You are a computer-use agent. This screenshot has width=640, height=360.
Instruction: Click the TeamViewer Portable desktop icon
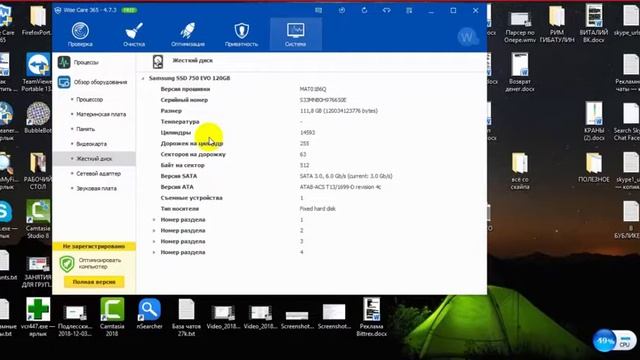37,72
